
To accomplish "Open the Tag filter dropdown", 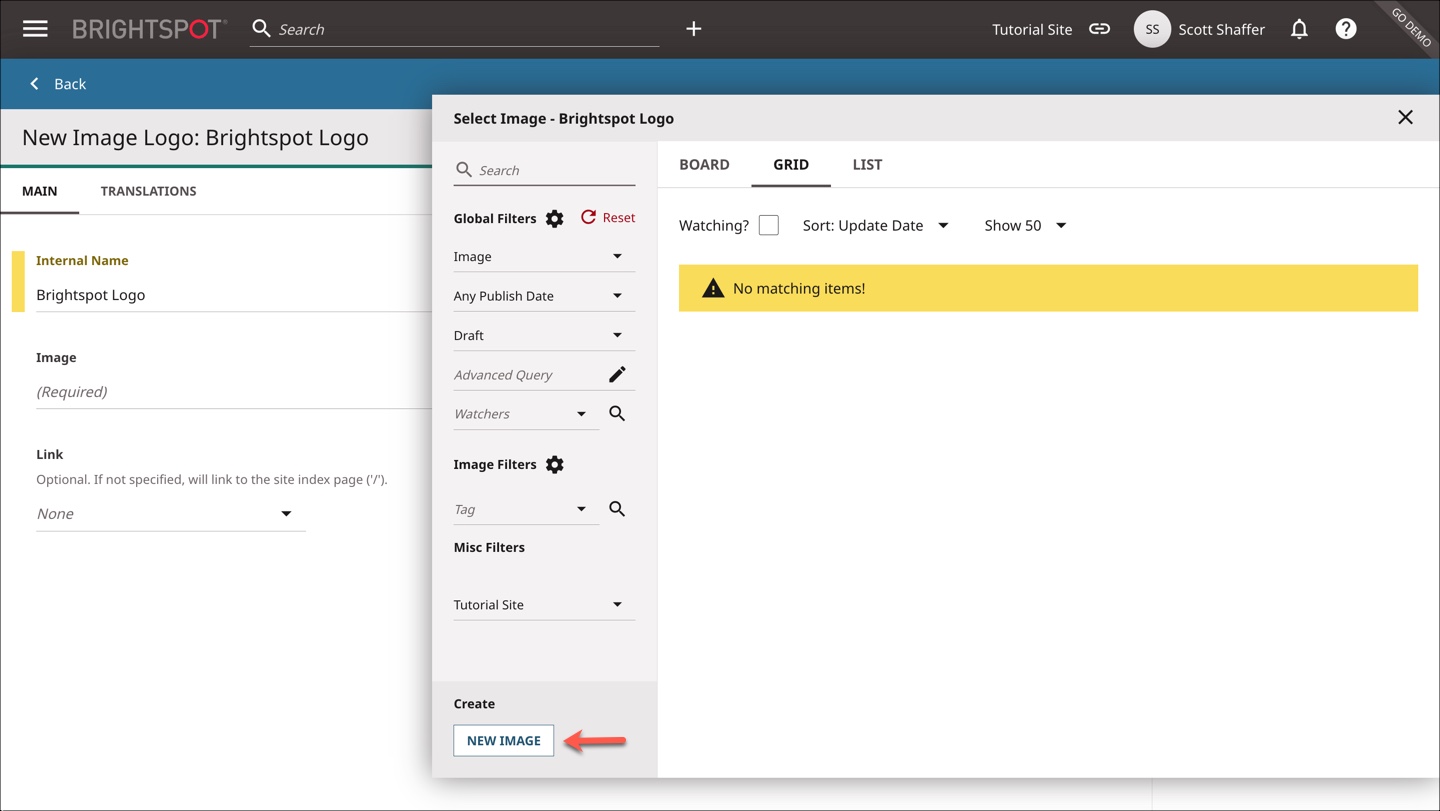I will [x=526, y=509].
